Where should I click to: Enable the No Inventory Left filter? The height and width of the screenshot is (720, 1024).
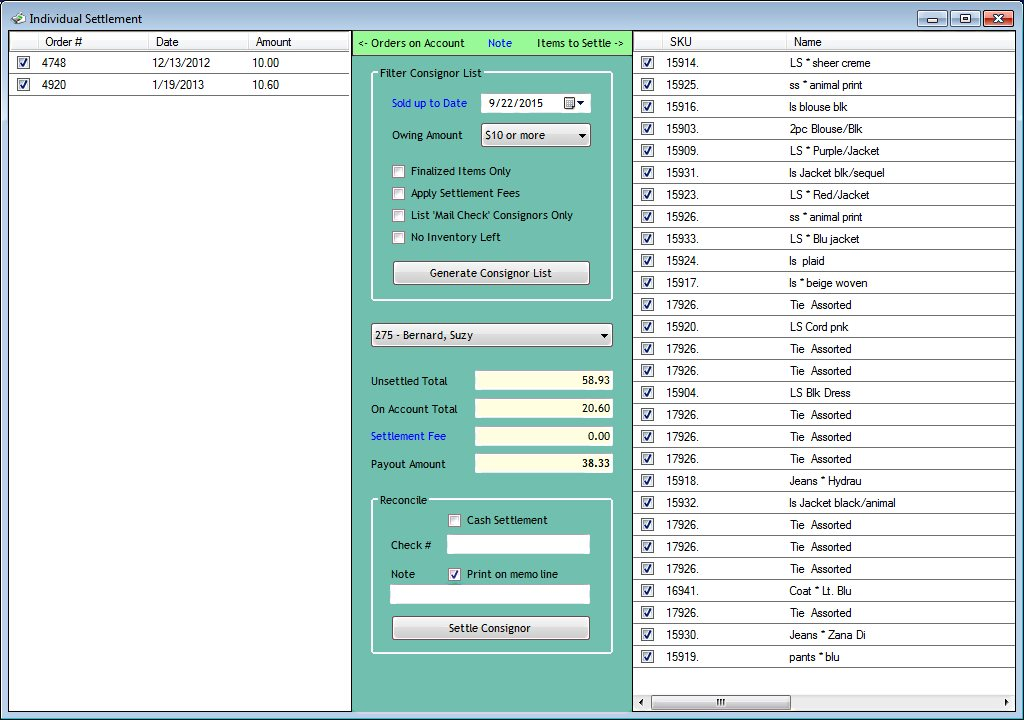pyautogui.click(x=398, y=237)
